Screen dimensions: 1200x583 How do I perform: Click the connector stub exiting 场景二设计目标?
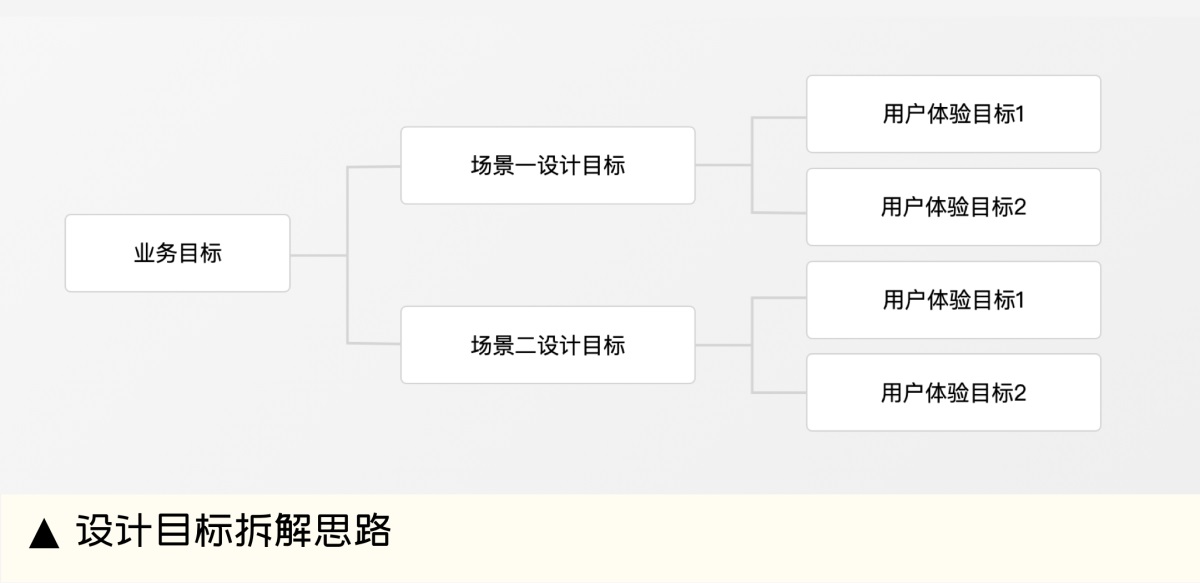pos(722,345)
